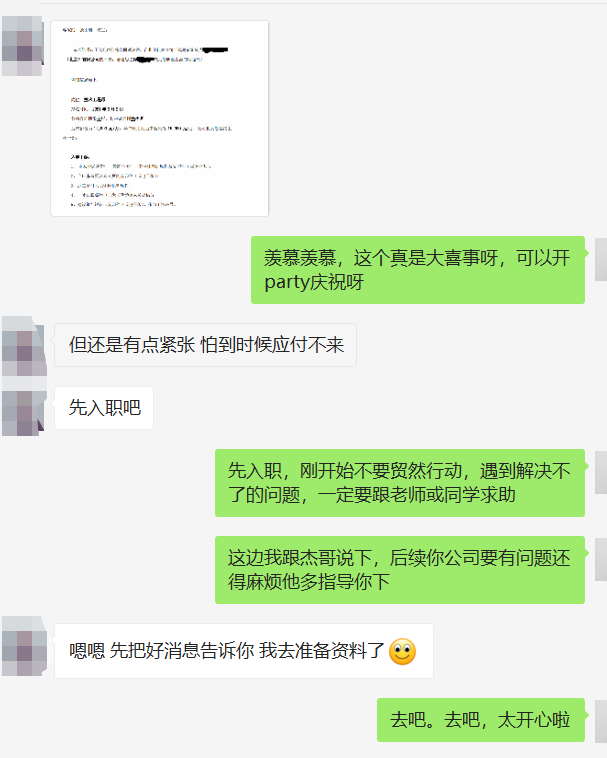Select the green message starting with 羡慕羡慕

(x=418, y=270)
